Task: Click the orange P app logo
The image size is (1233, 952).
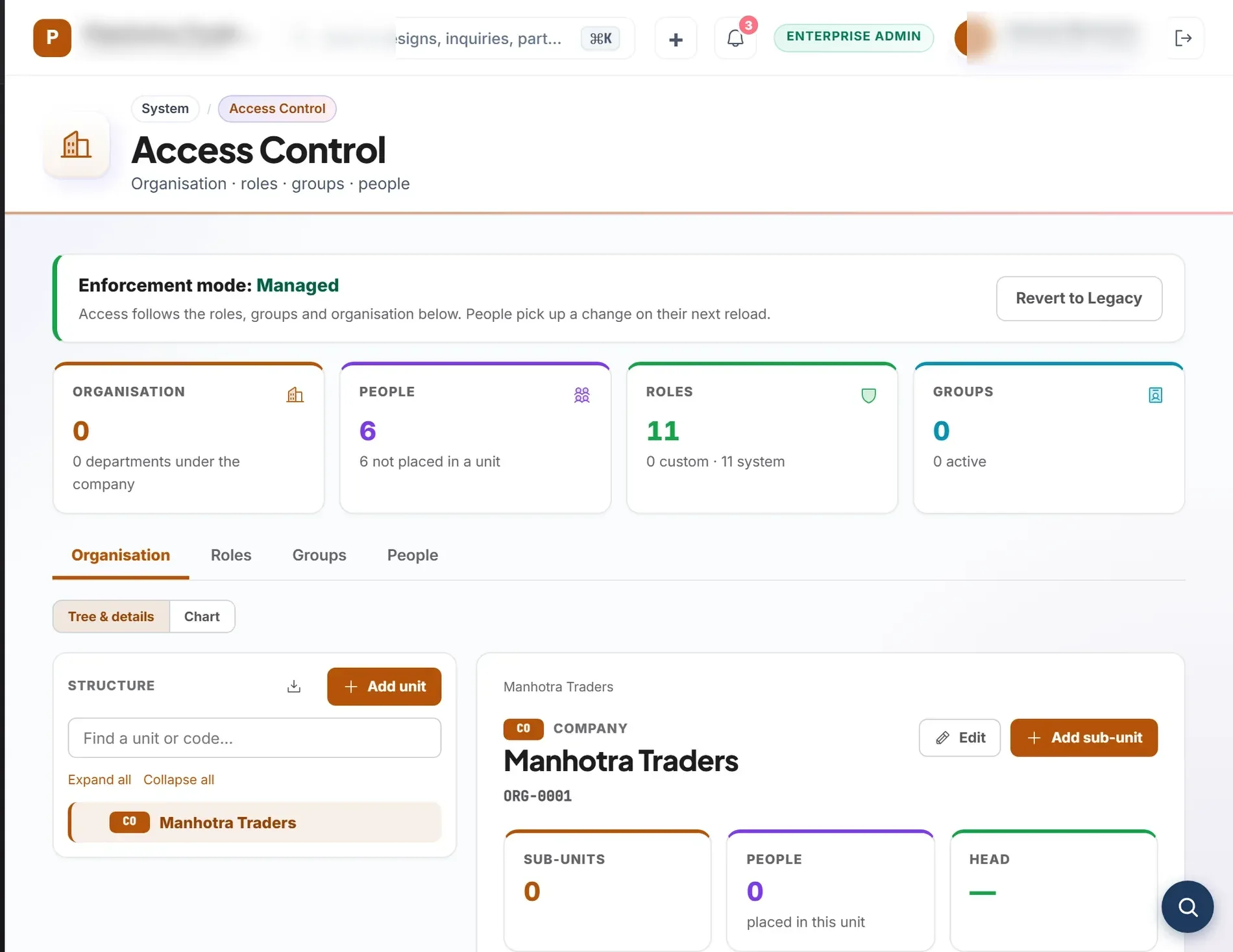Action: tap(52, 38)
